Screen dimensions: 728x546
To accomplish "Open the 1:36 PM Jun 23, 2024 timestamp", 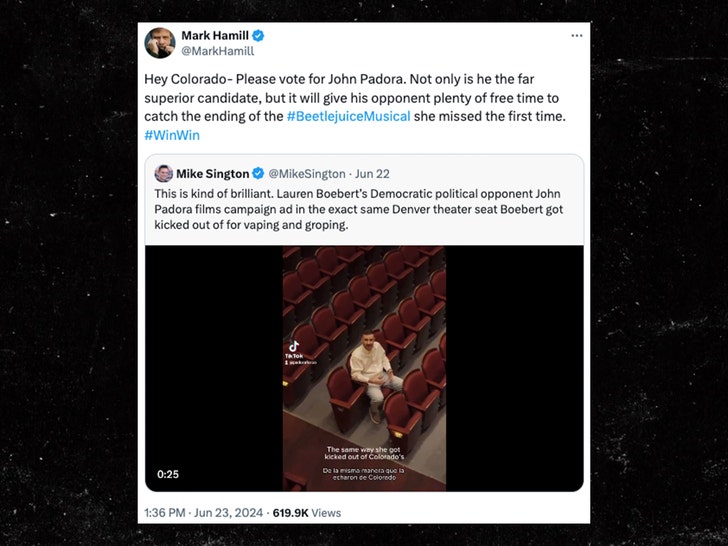I will pyautogui.click(x=200, y=513).
